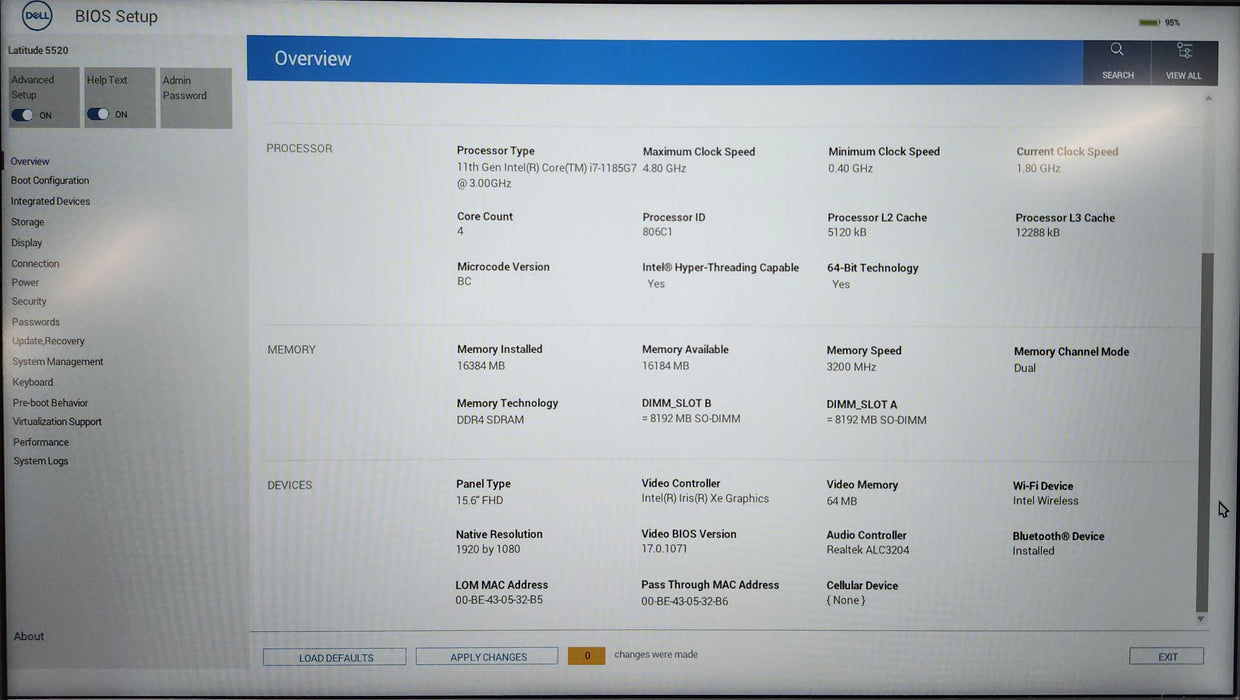Select Virtualization Support
1240x700 pixels.
56,421
